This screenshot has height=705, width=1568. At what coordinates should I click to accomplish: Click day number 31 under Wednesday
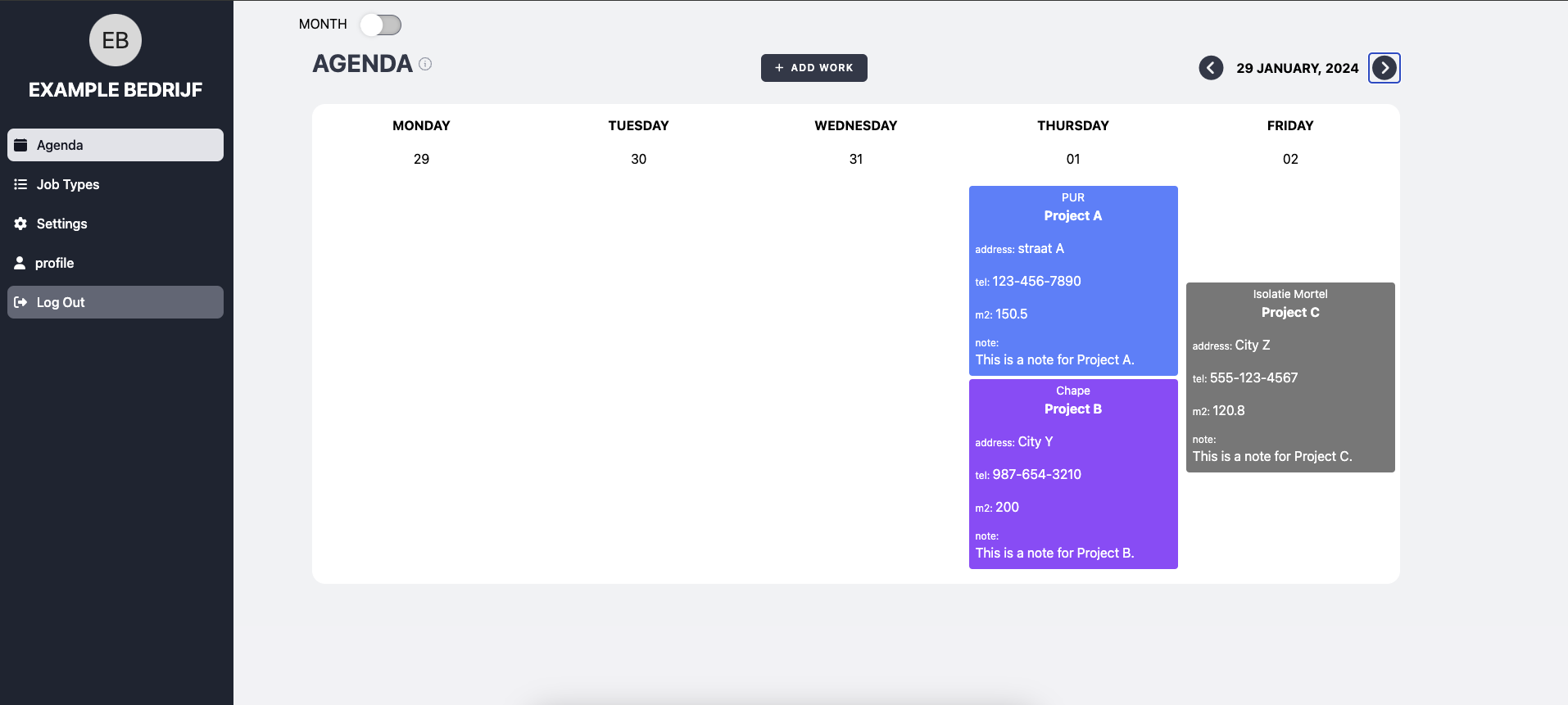(856, 159)
